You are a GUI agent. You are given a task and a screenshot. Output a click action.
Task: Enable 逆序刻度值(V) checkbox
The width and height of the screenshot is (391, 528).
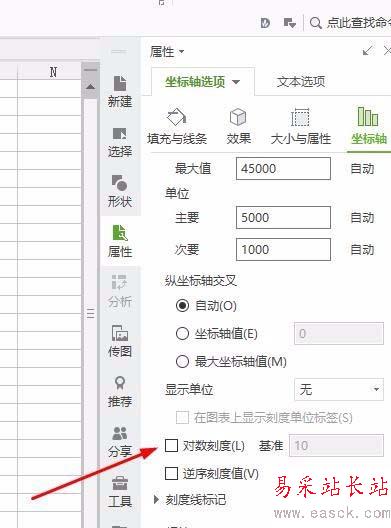coord(171,473)
